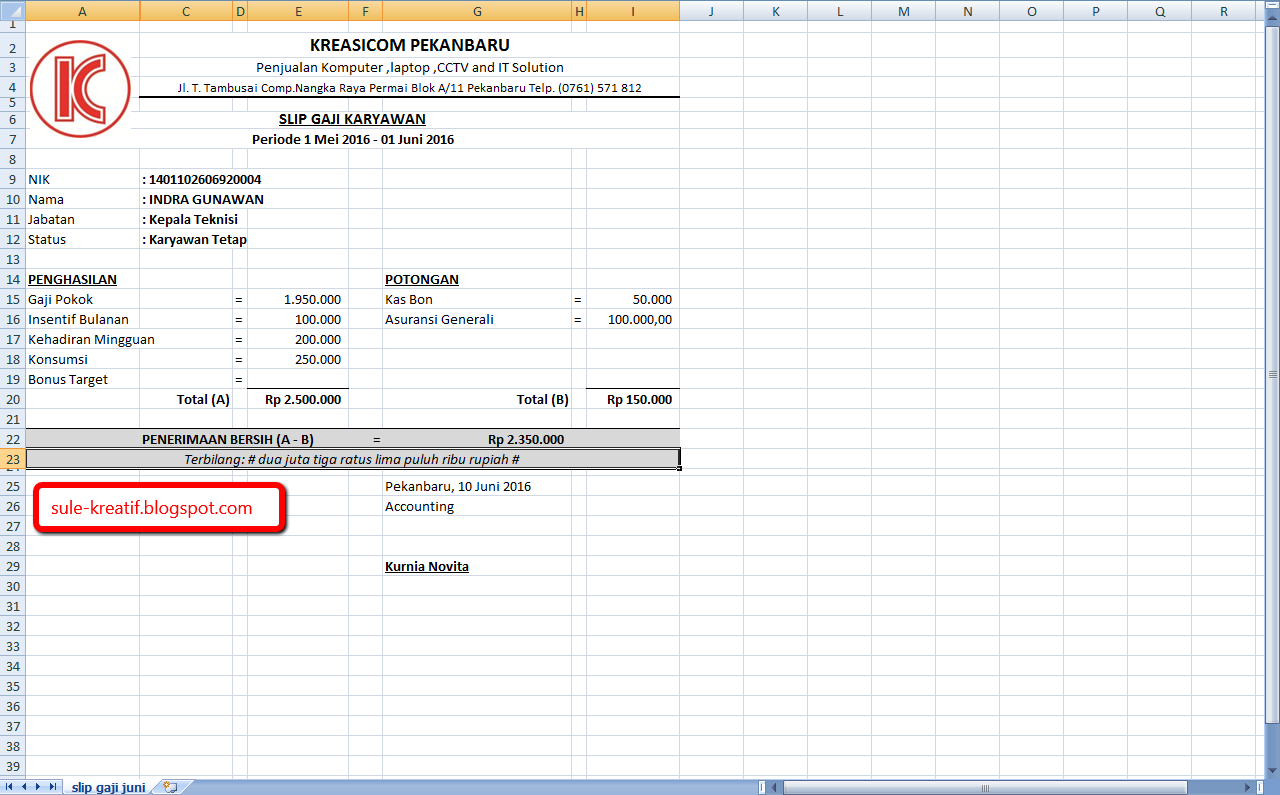
Task: Select row 23 header
Action: (12, 459)
